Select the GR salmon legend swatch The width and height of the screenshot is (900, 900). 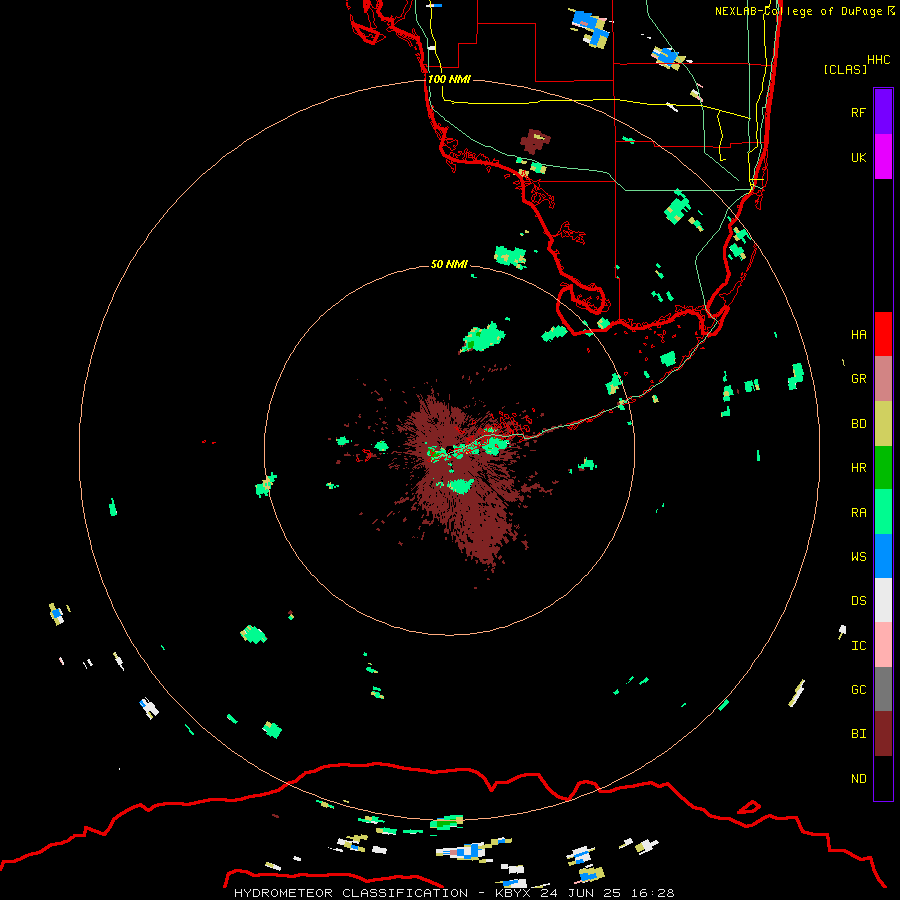click(x=883, y=379)
